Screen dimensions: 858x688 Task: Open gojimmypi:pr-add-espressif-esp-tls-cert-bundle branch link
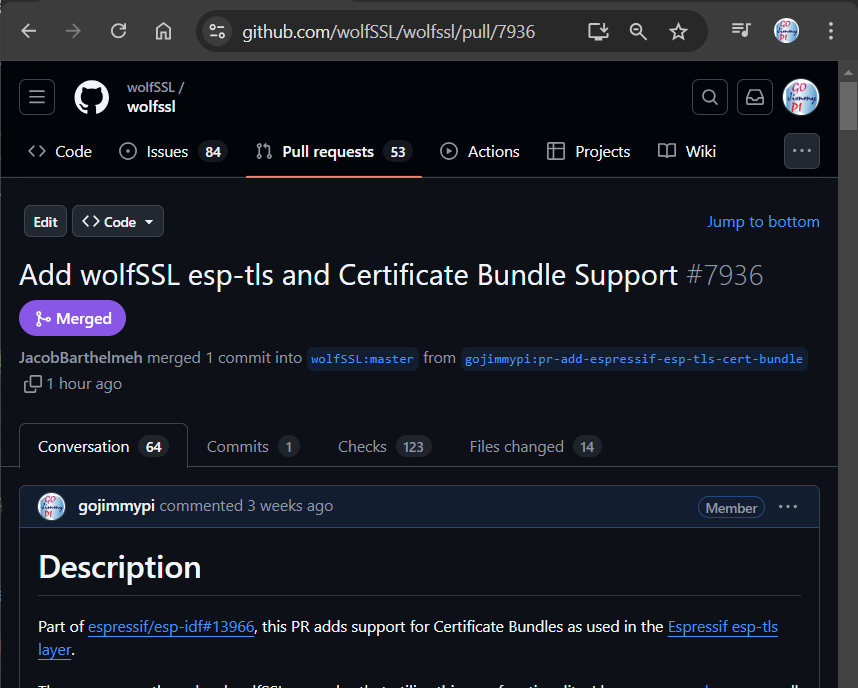[634, 359]
